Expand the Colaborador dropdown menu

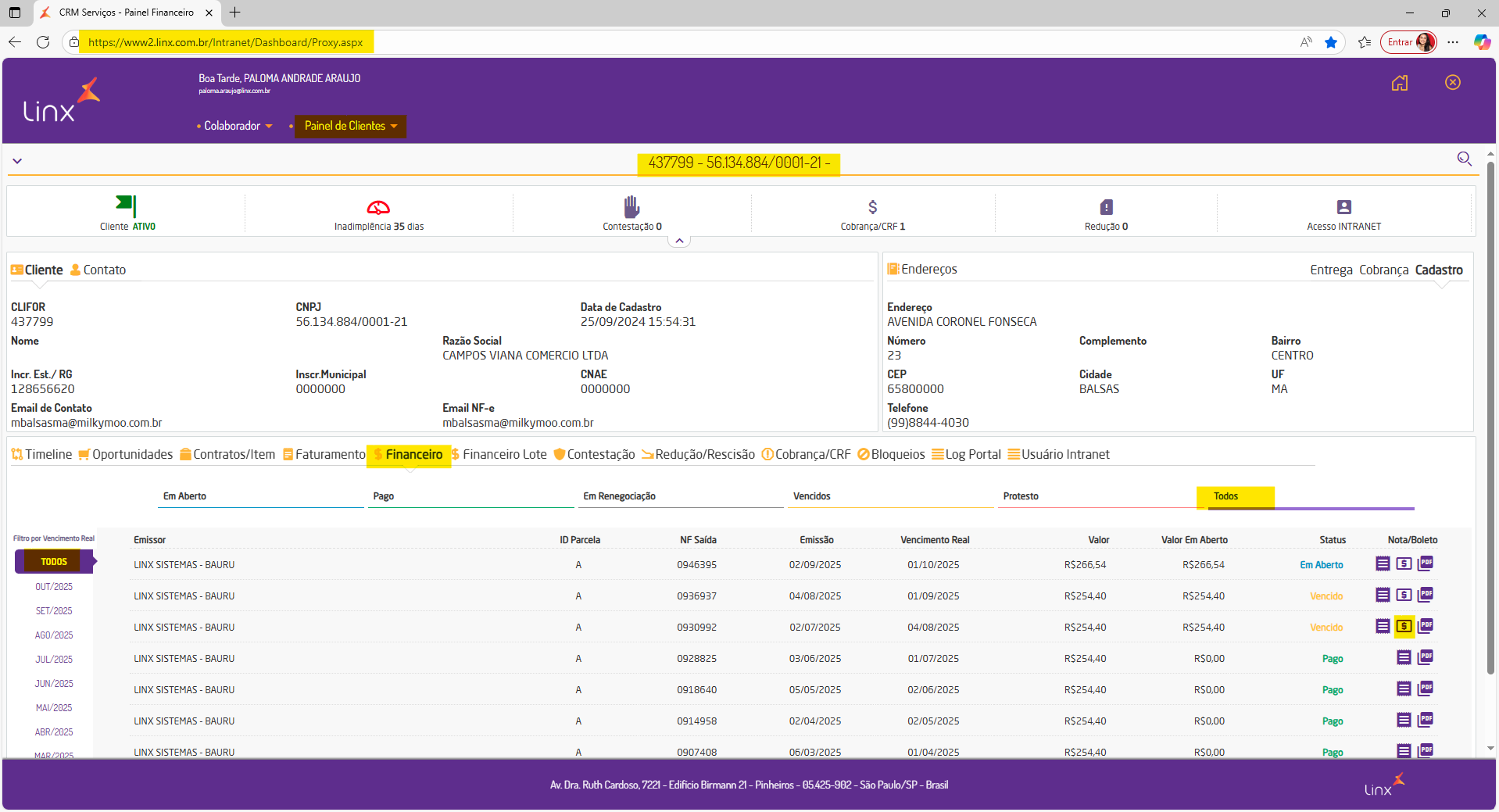tap(238, 126)
